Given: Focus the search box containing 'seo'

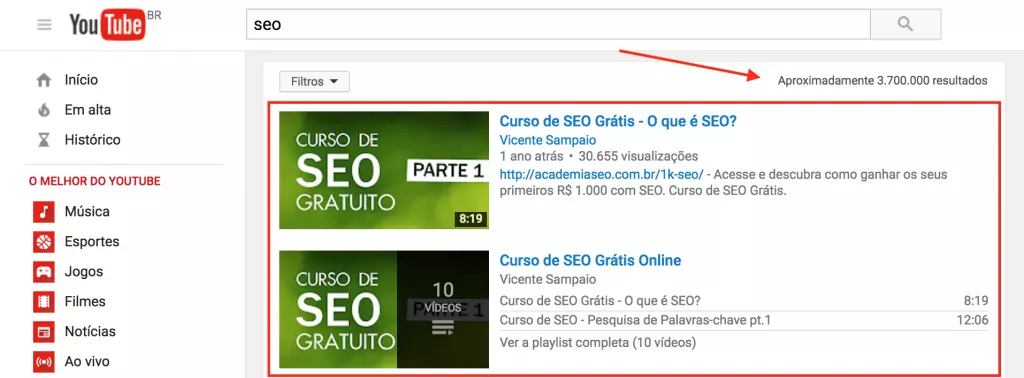Looking at the screenshot, I should pyautogui.click(x=558, y=24).
